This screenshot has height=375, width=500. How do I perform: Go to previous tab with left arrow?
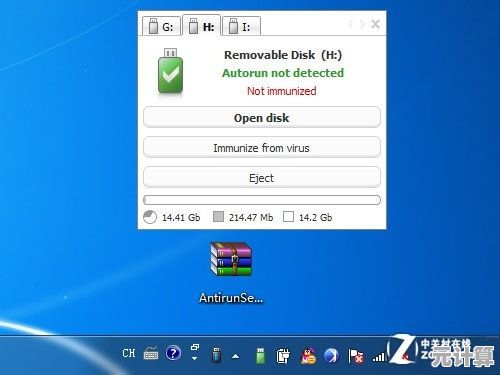(351, 24)
